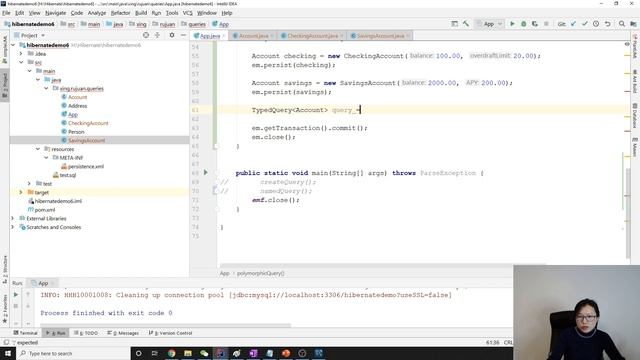This screenshot has width=640, height=360.
Task: Click the Run console horizontal scrollbar
Action: point(165,325)
